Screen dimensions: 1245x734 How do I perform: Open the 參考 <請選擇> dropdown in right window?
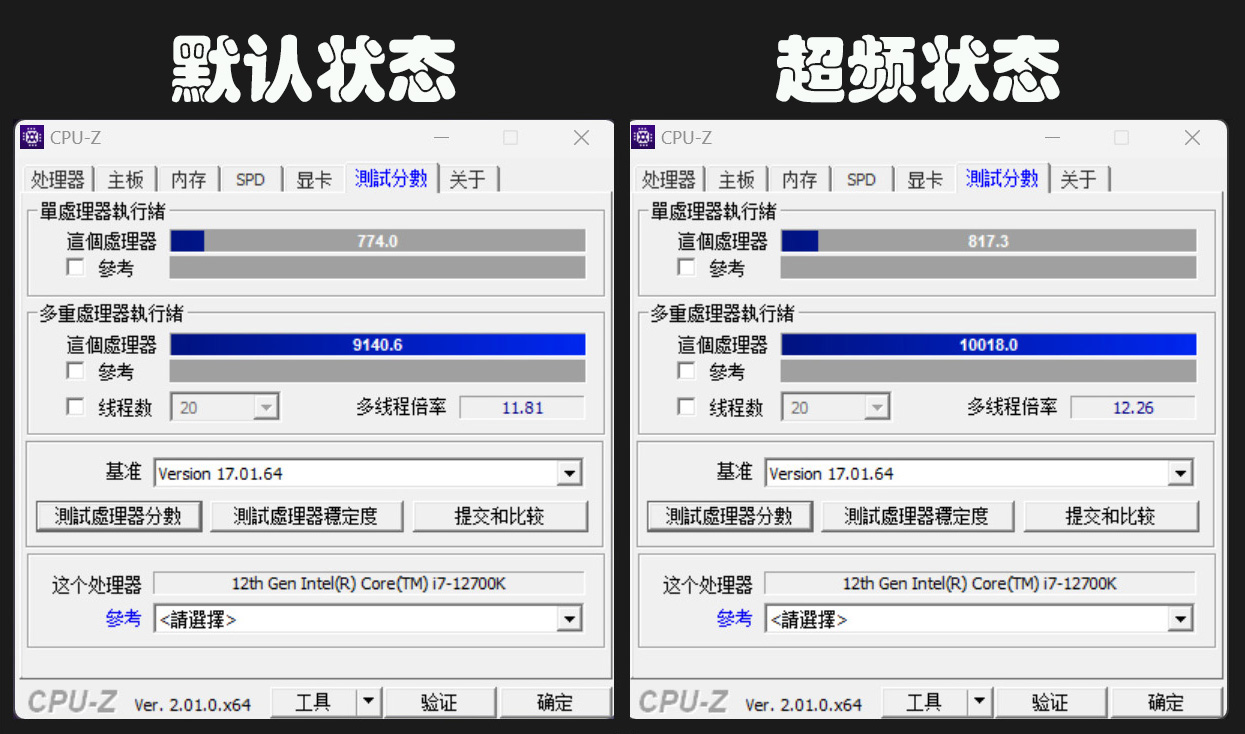tap(1180, 619)
